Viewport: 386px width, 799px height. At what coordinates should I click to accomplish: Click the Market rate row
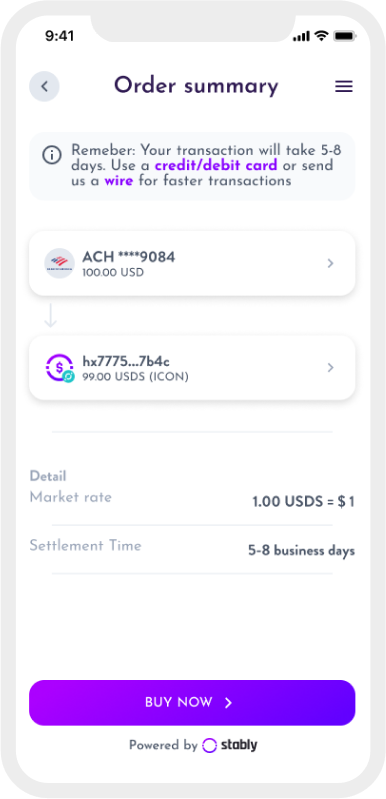coord(192,499)
